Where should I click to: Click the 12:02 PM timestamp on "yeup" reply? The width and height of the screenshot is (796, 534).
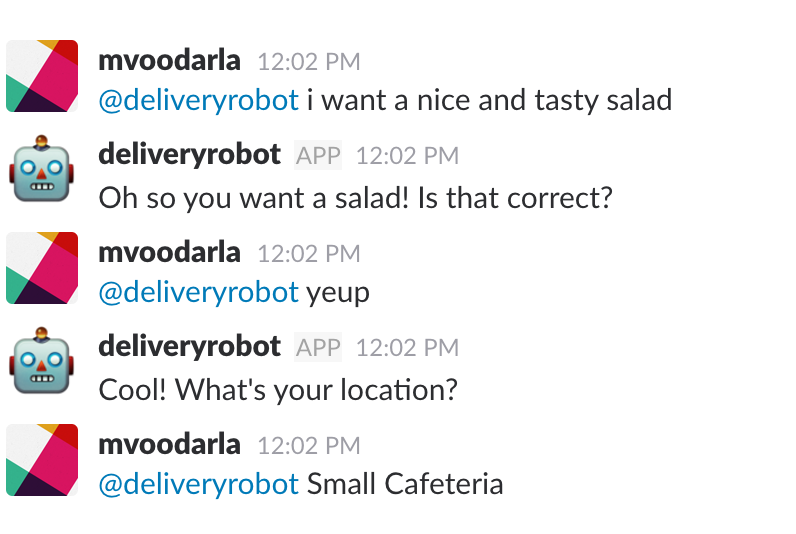coord(308,253)
